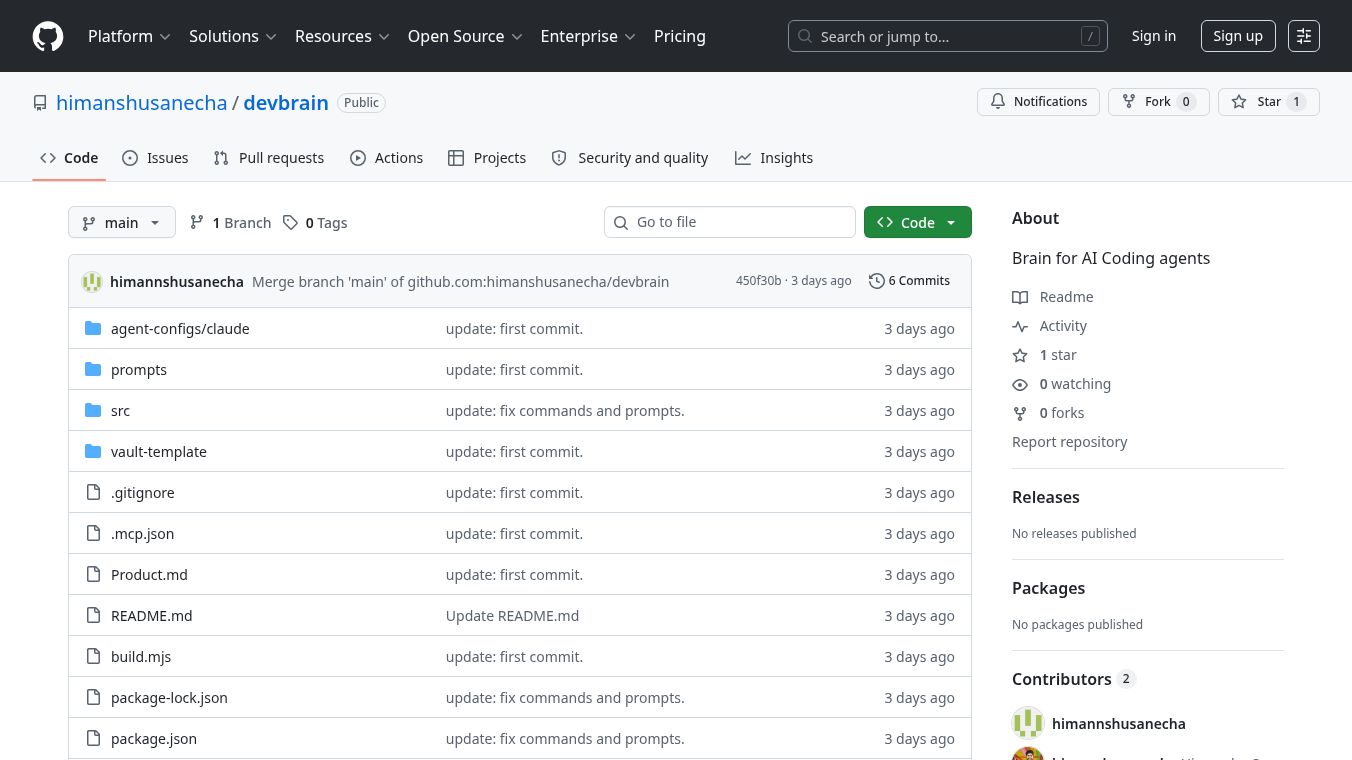Open himanshusanecha owner profile link
Screen dimensions: 1352x760
tap(141, 103)
